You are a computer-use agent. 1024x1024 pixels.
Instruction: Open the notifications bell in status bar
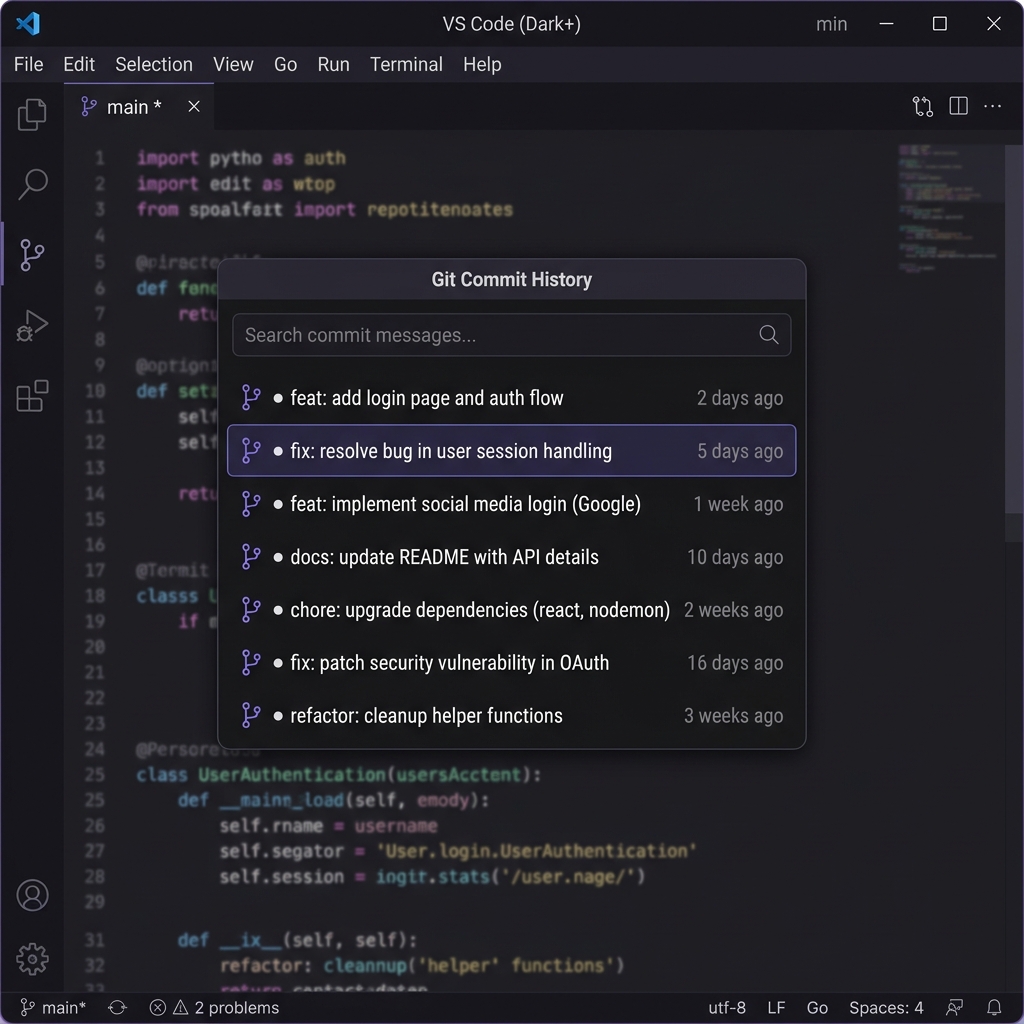(x=993, y=1008)
